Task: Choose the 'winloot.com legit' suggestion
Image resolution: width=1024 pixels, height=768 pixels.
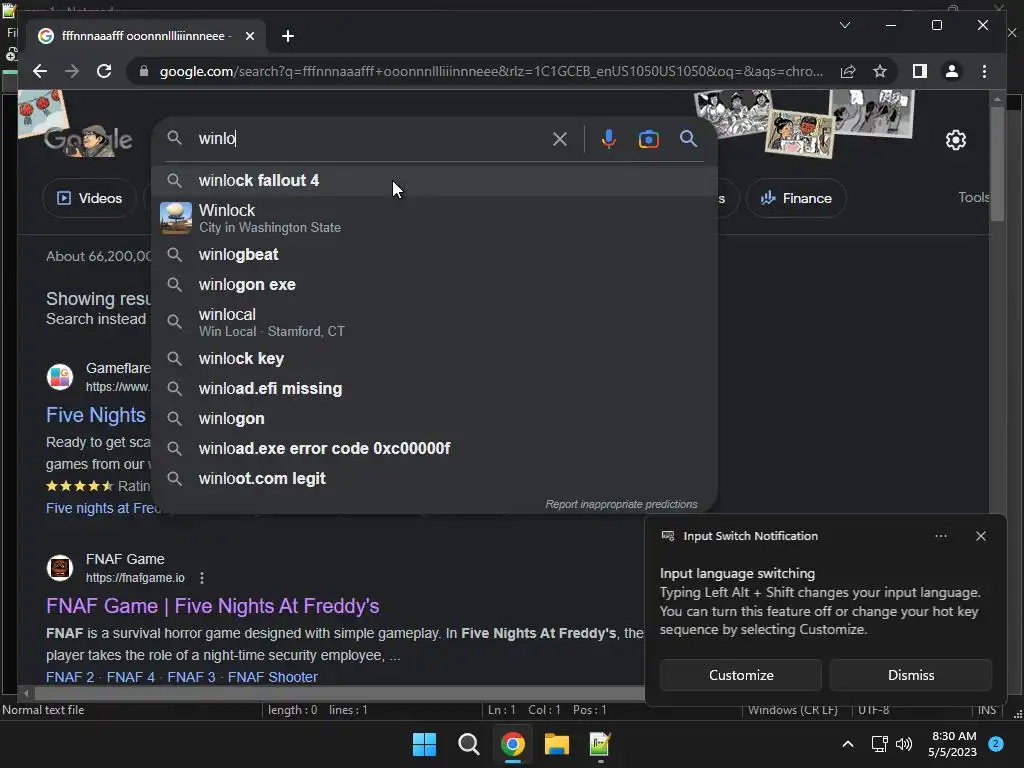Action: [434, 478]
